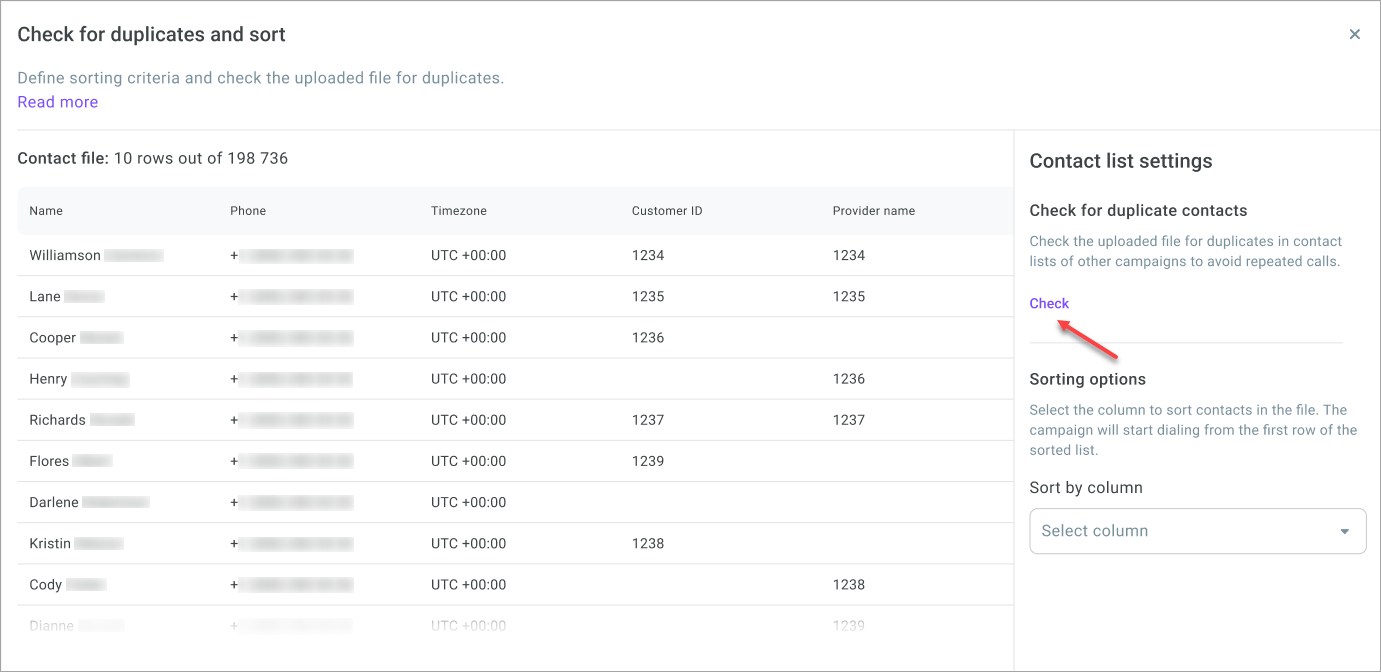
Task: Click the UTC +00:00 timezone in Darlene row
Action: (469, 502)
